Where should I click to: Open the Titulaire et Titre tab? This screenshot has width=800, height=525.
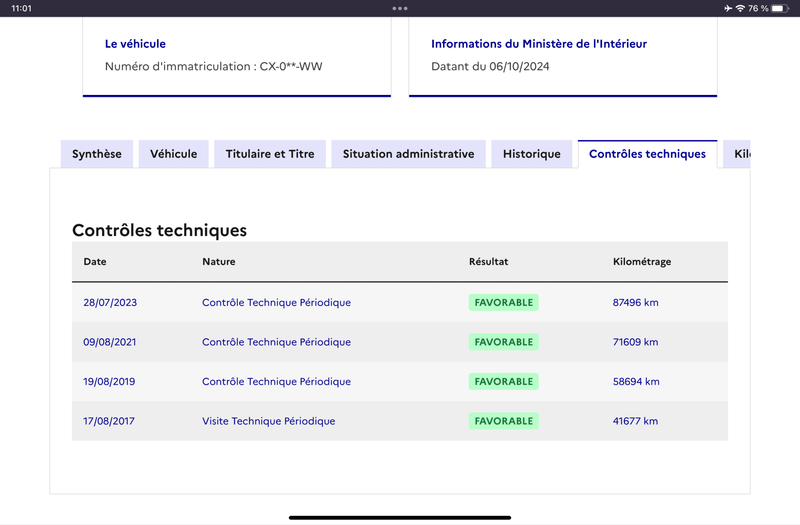(x=270, y=154)
